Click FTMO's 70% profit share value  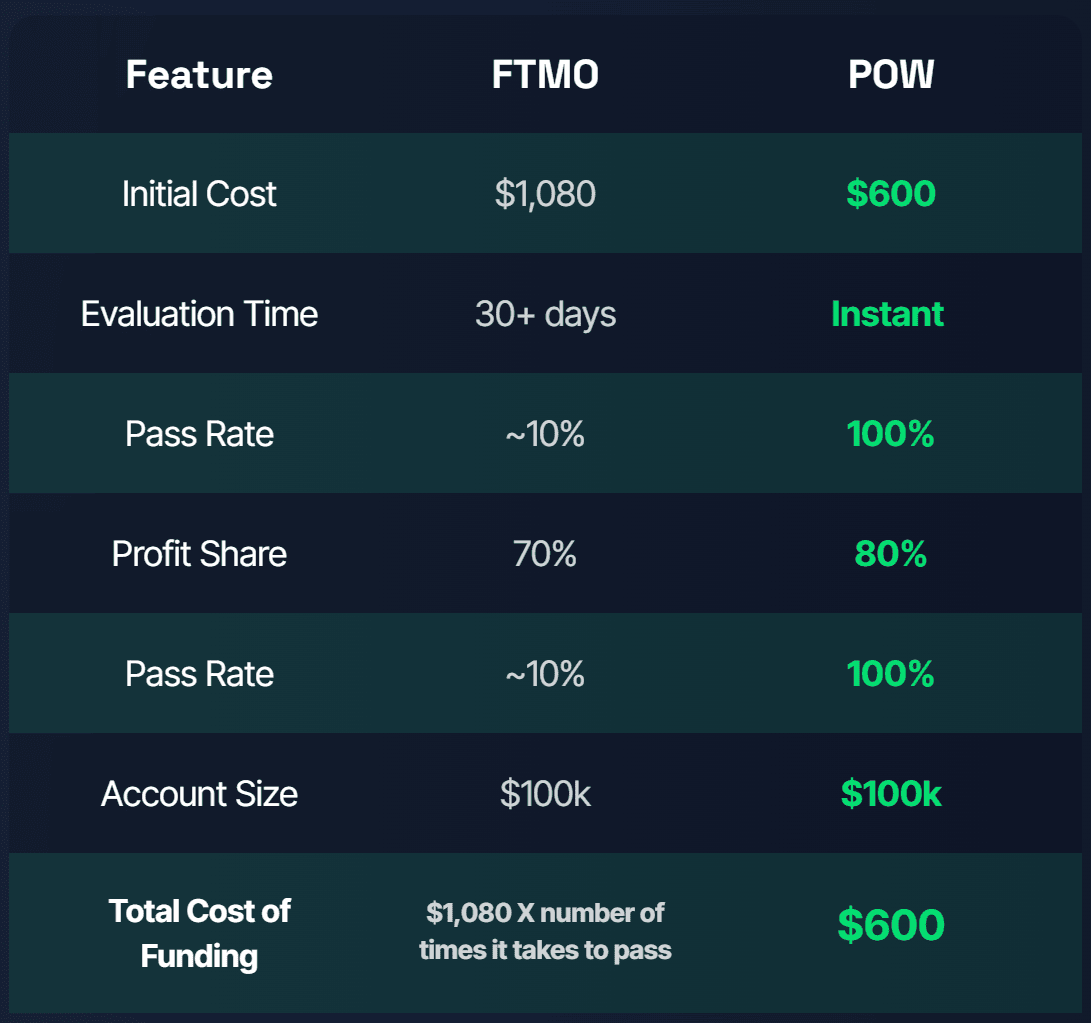(545, 554)
